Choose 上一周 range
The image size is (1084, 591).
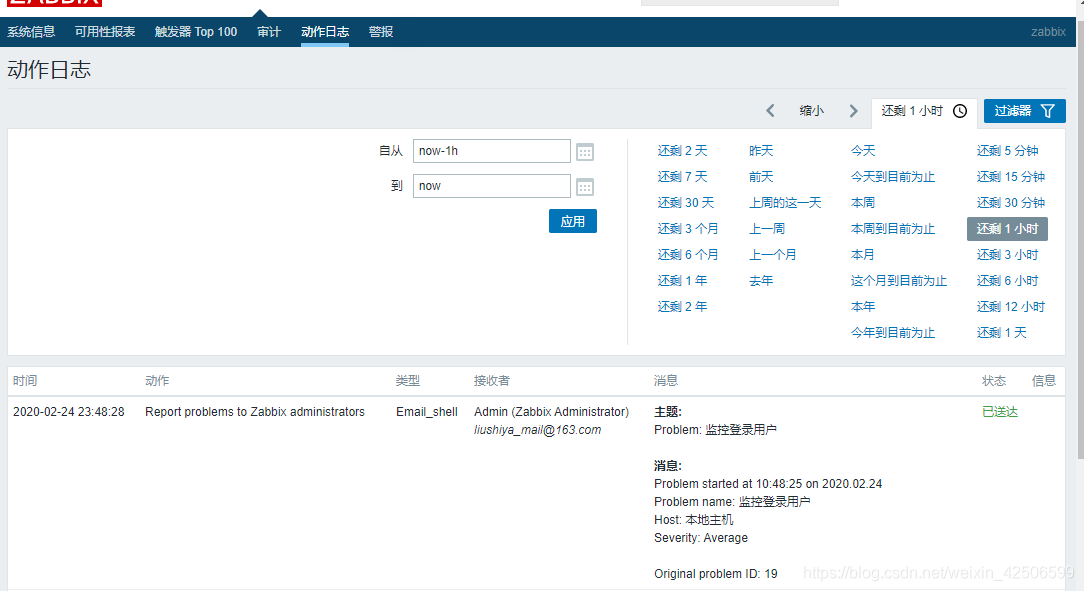[x=767, y=229]
